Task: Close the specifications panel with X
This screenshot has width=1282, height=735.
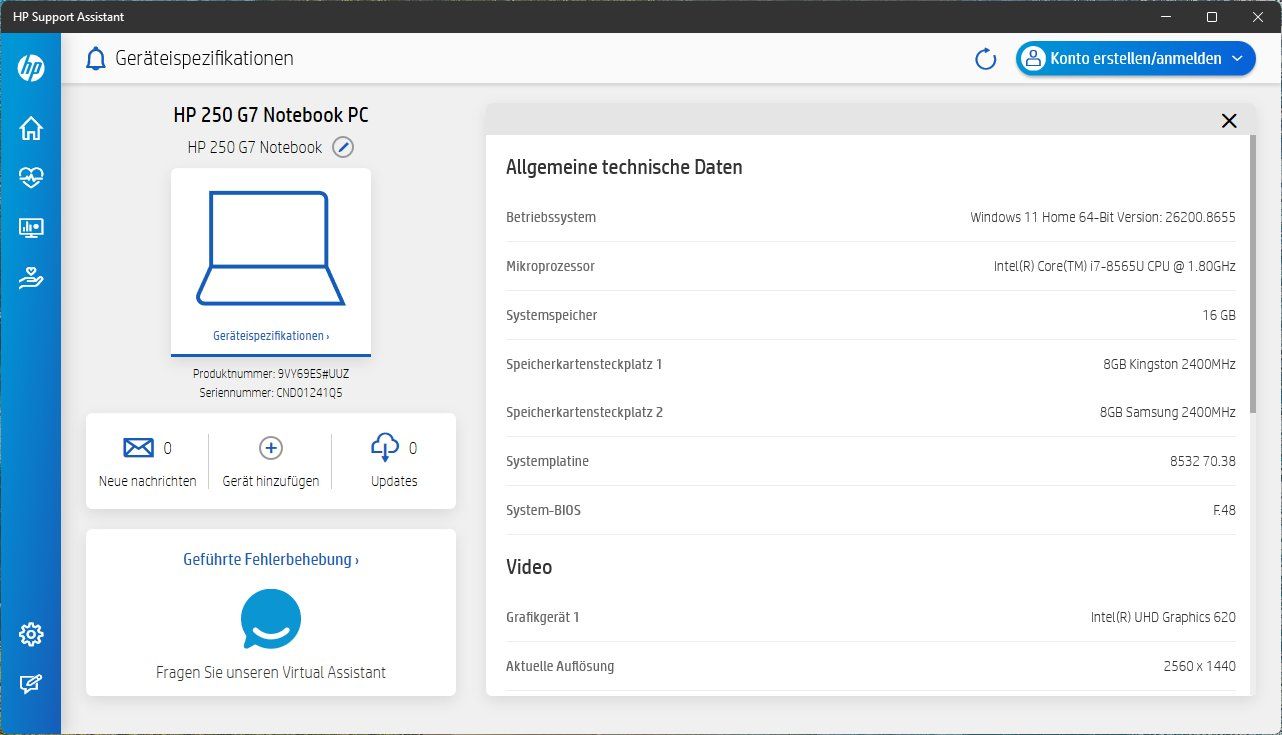Action: point(1229,121)
